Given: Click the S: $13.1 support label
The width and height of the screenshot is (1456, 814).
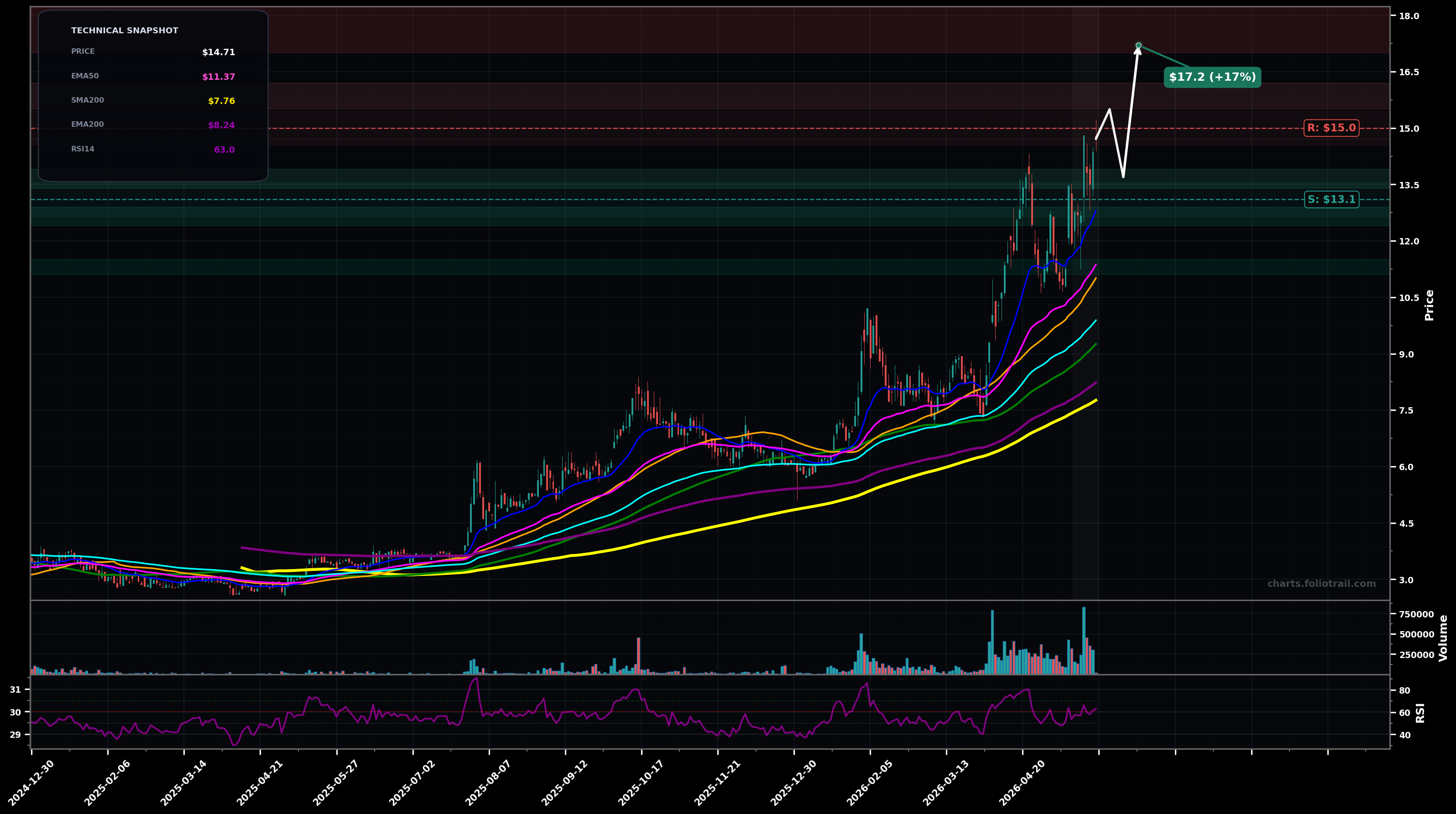Looking at the screenshot, I should tap(1331, 199).
